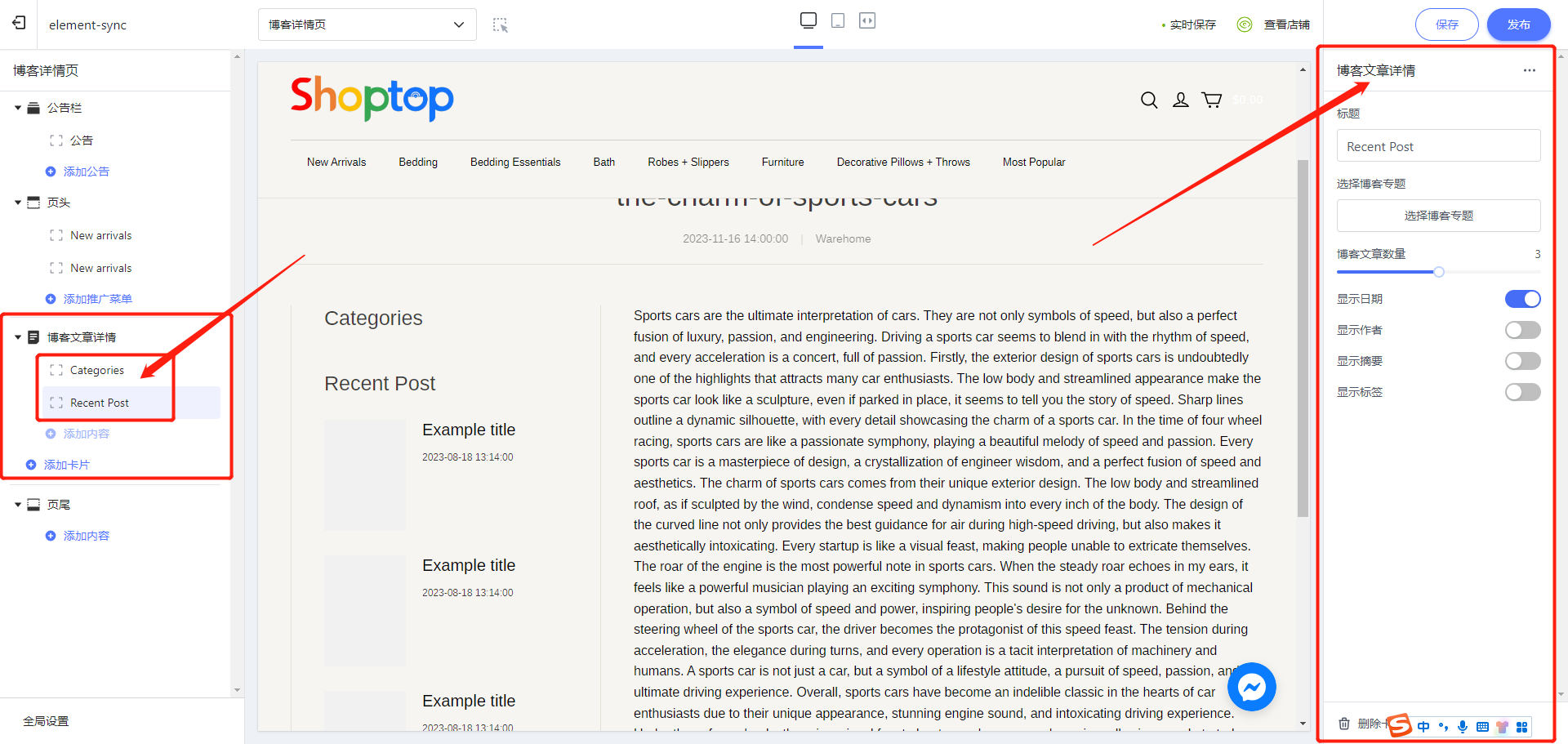Click the 页头 header section icon

click(x=33, y=203)
